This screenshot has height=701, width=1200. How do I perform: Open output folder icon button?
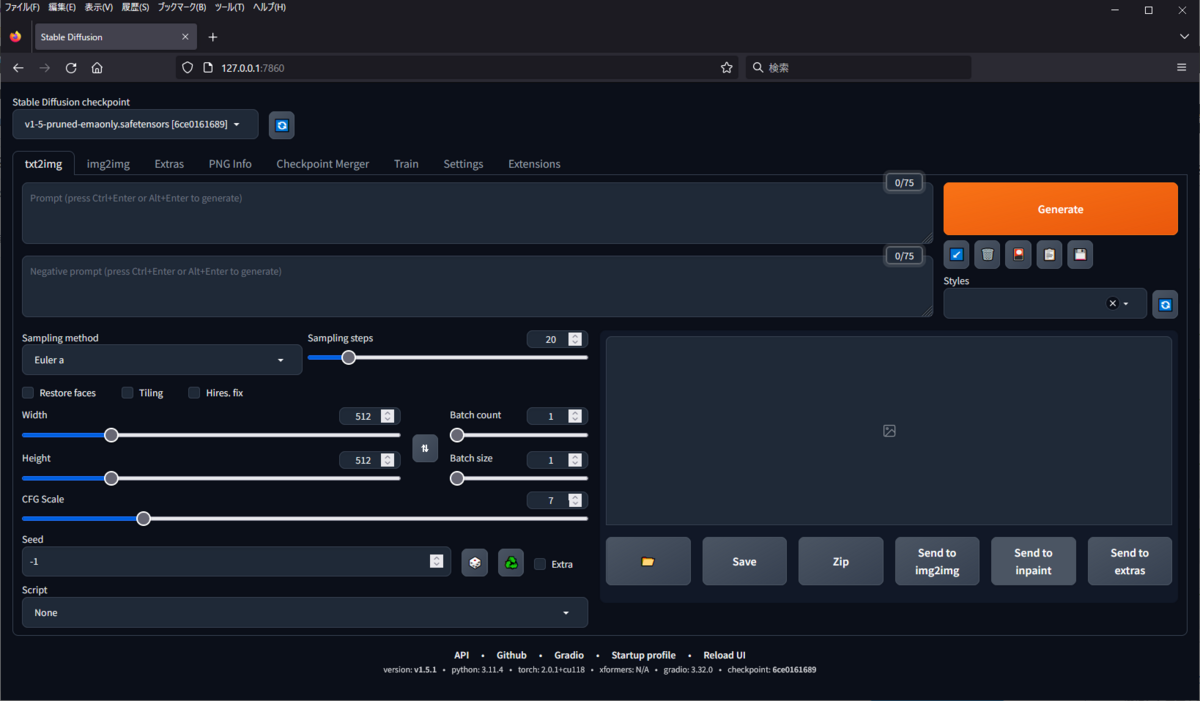[648, 561]
